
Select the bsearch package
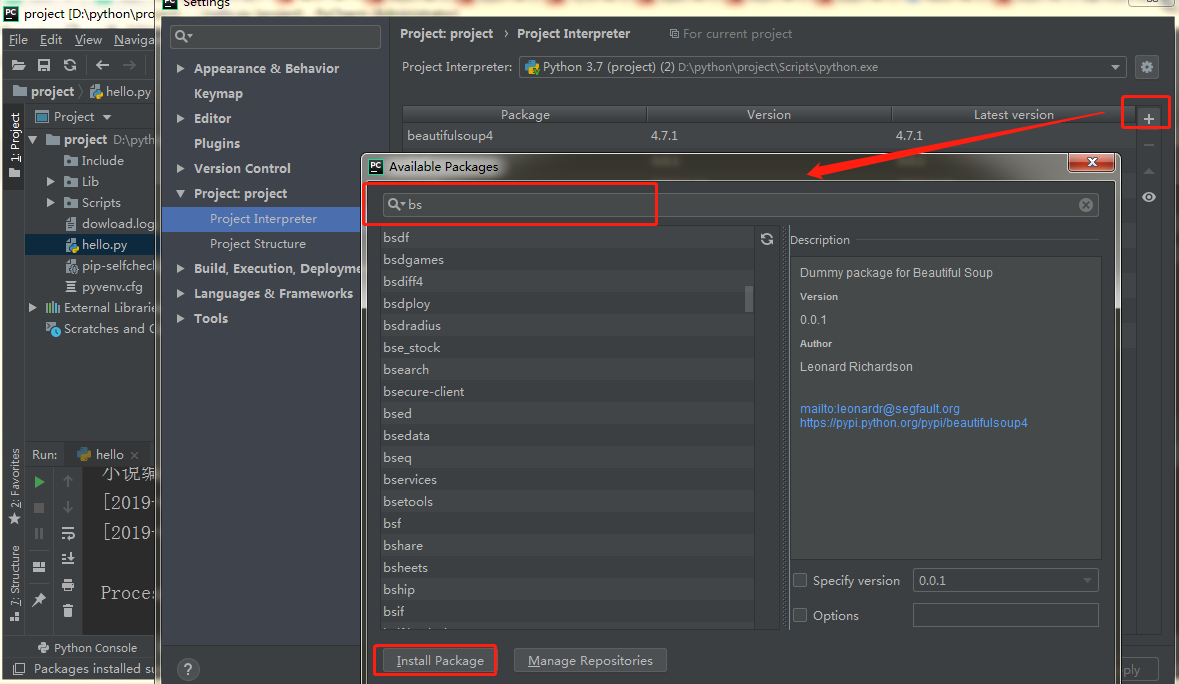[567, 369]
